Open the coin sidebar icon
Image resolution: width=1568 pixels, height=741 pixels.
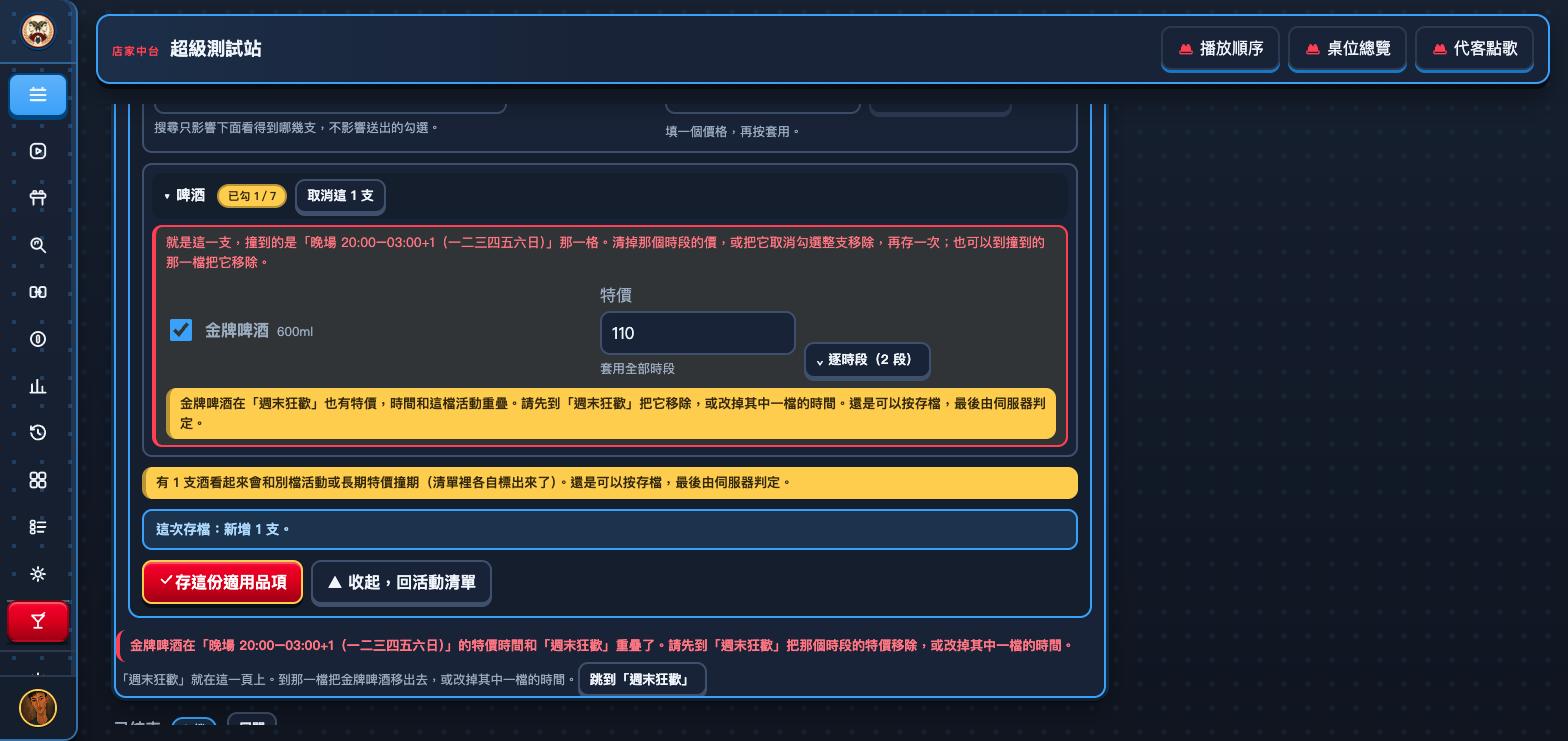point(38,339)
